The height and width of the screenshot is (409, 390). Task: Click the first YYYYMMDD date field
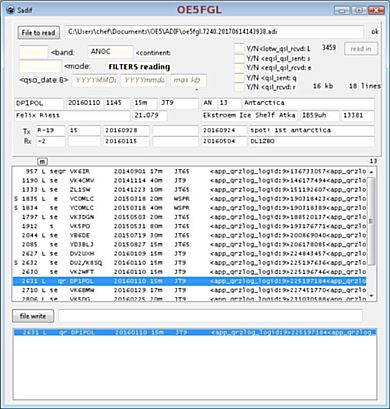(95, 81)
